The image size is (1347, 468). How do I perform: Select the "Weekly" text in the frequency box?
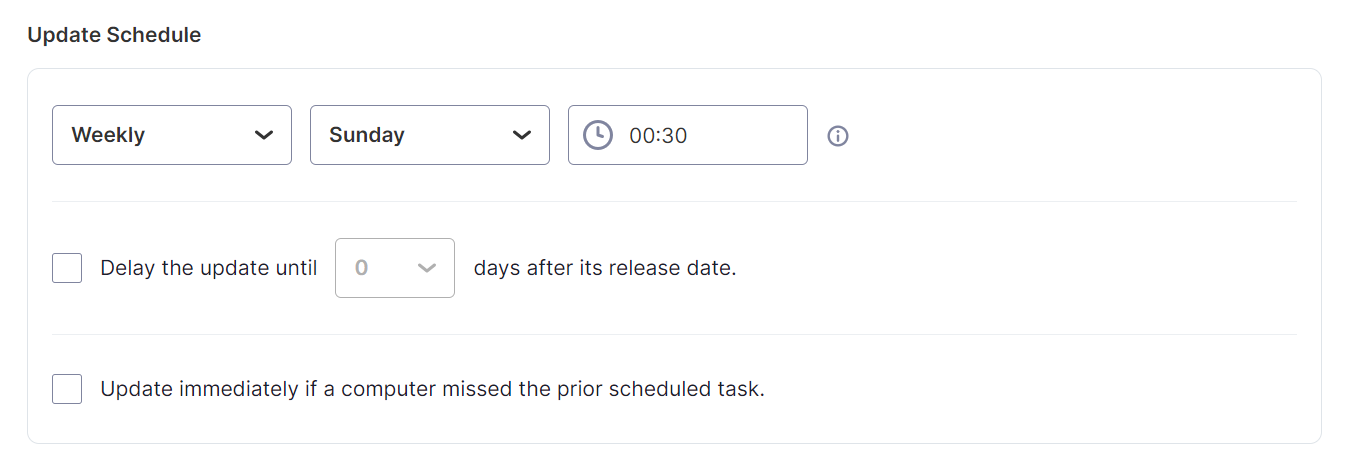[x=108, y=135]
